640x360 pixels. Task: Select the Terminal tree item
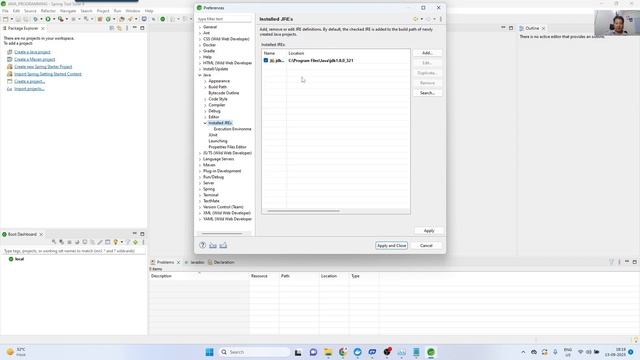[211, 195]
